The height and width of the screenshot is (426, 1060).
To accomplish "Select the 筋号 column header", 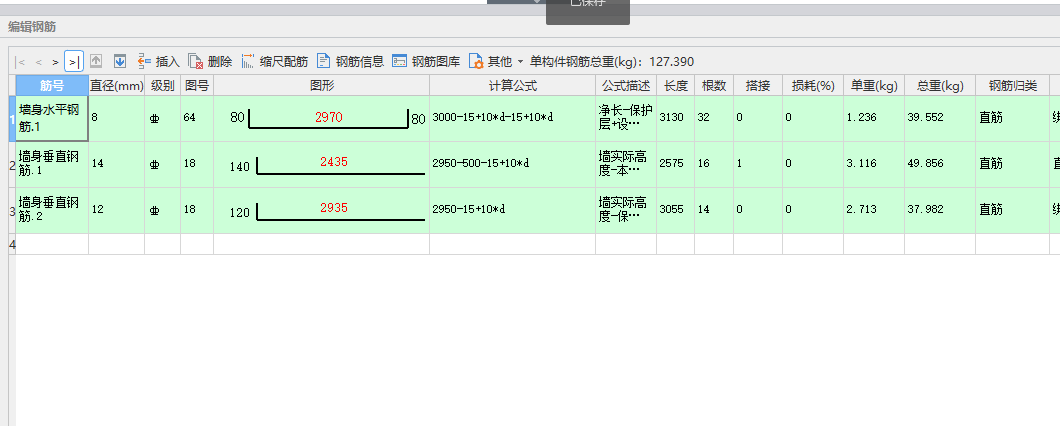I will point(52,85).
